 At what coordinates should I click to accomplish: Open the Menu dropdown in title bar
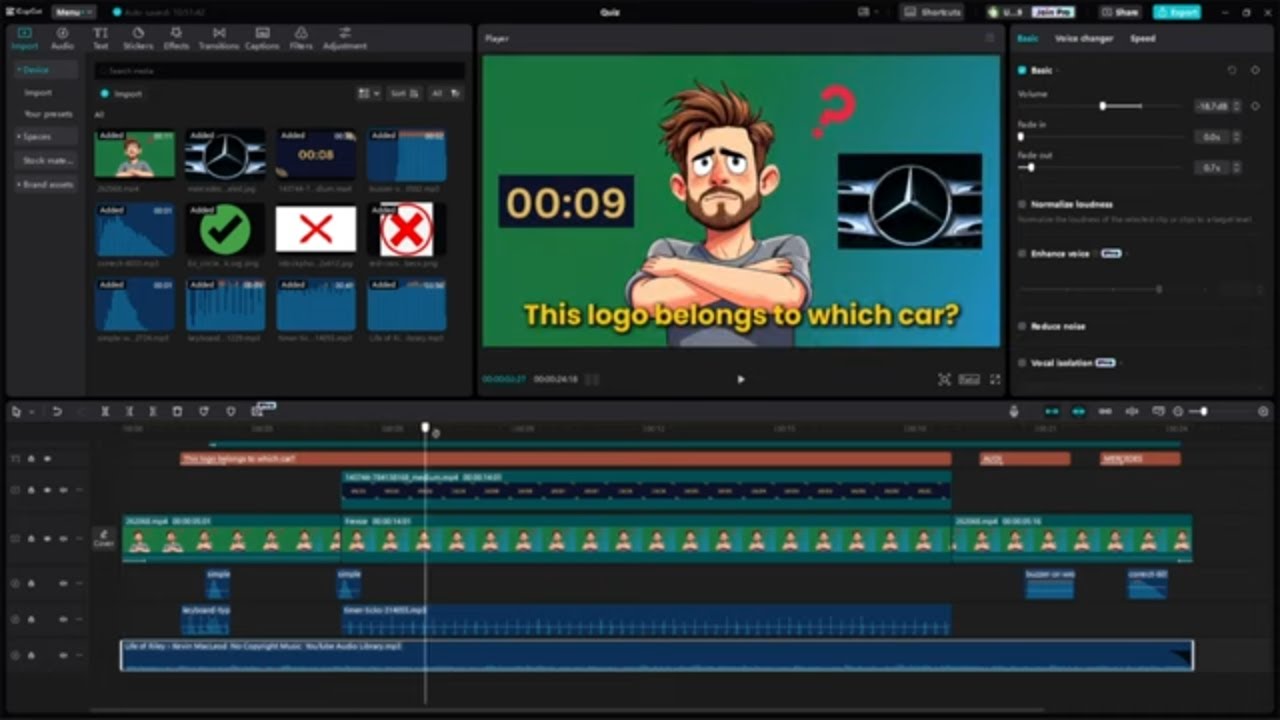click(x=73, y=12)
